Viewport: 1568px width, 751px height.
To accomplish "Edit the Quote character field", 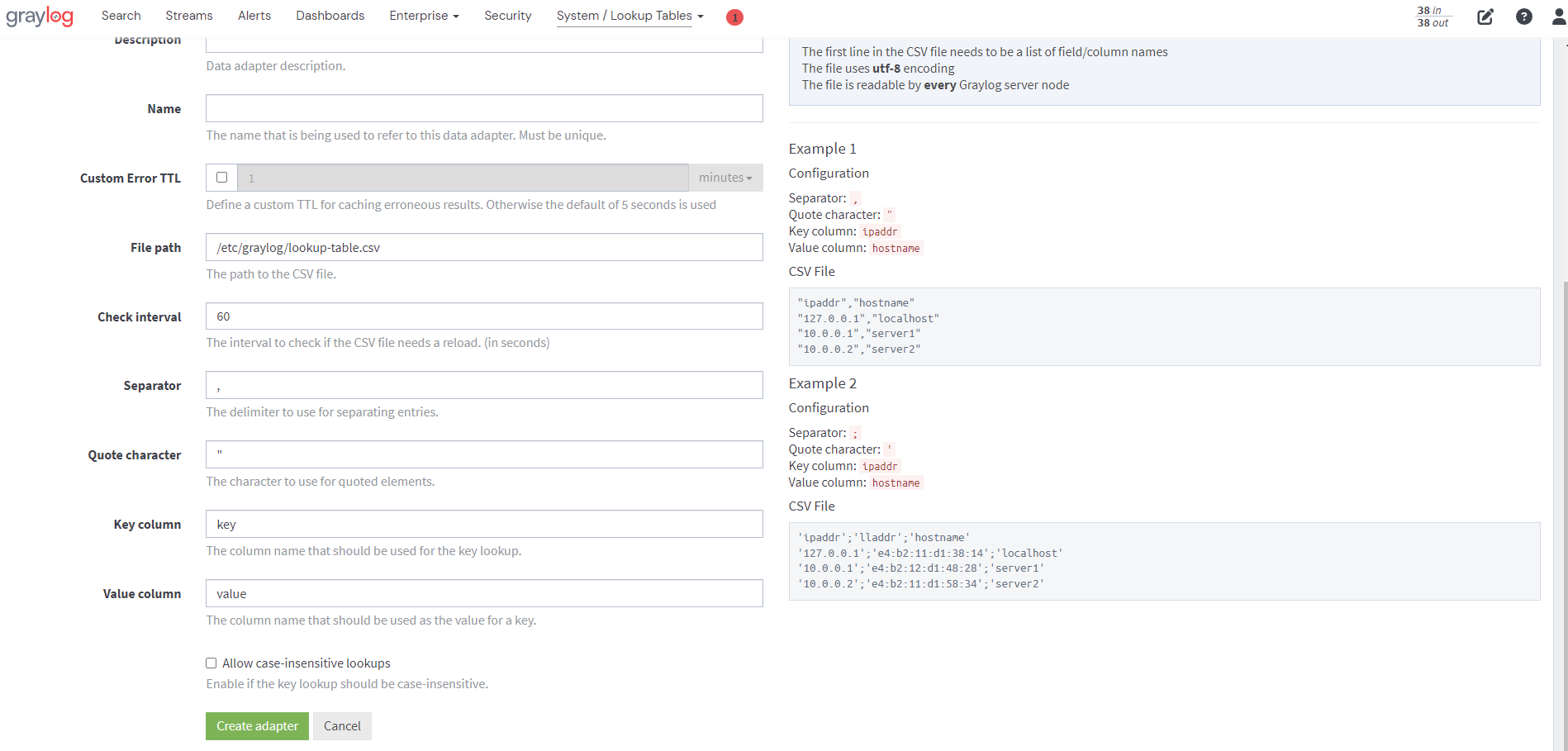I will [484, 454].
